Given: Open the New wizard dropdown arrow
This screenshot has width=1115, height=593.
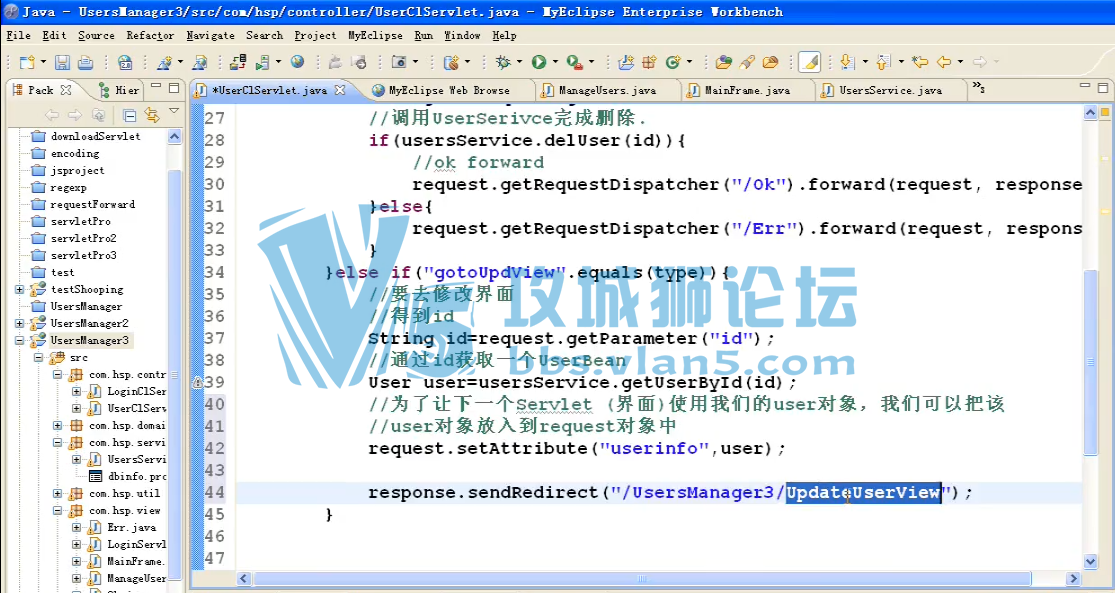Looking at the screenshot, I should coord(43,63).
